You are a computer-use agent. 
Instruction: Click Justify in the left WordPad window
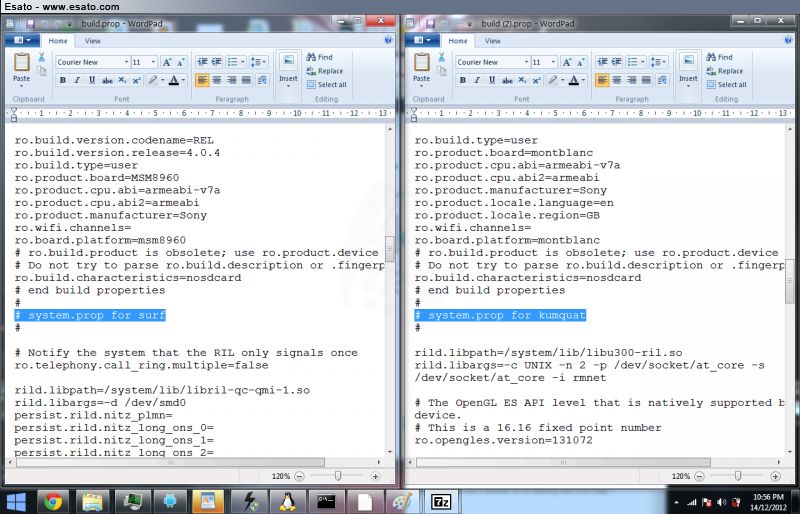pyautogui.click(x=246, y=80)
